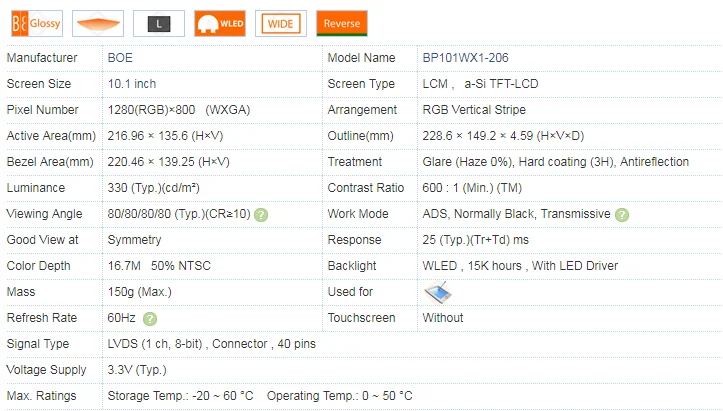
Task: Click the Screen Size label
Action: click(39, 83)
